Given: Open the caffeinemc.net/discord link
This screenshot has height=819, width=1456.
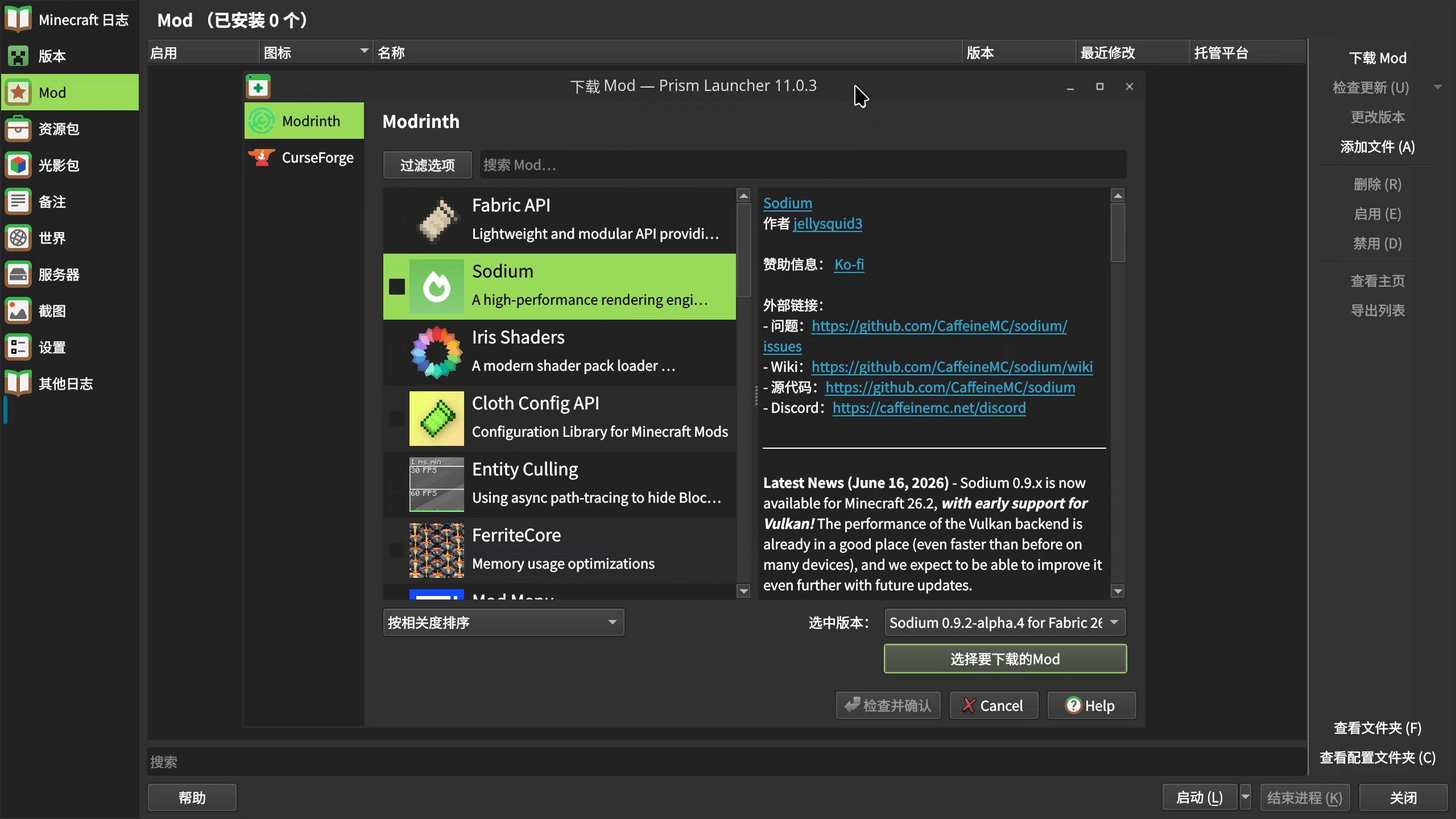Looking at the screenshot, I should click(929, 408).
